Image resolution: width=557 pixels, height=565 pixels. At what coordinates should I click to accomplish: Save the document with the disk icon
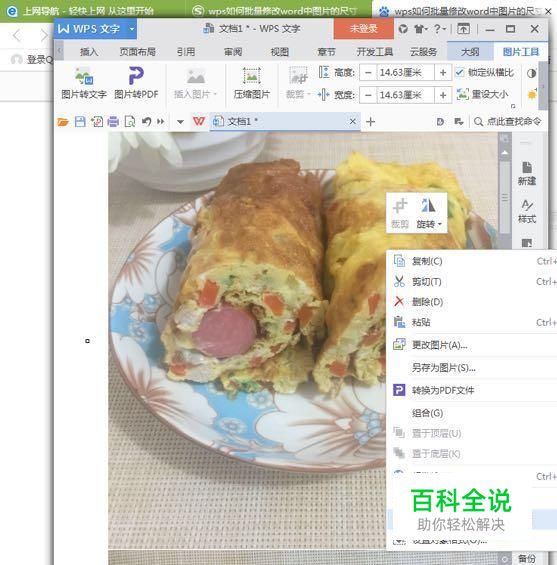tap(80, 122)
